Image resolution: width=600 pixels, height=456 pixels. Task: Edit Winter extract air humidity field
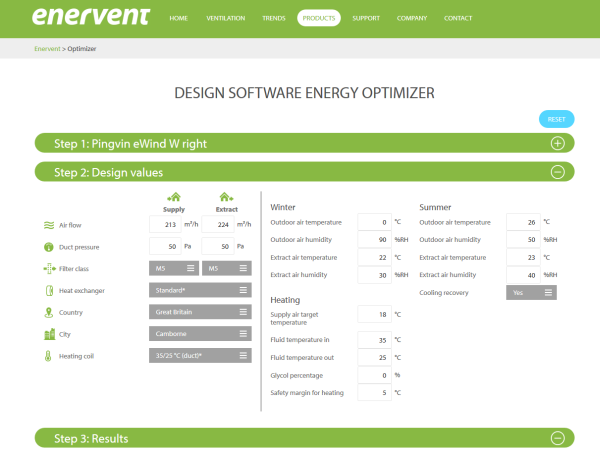374,275
